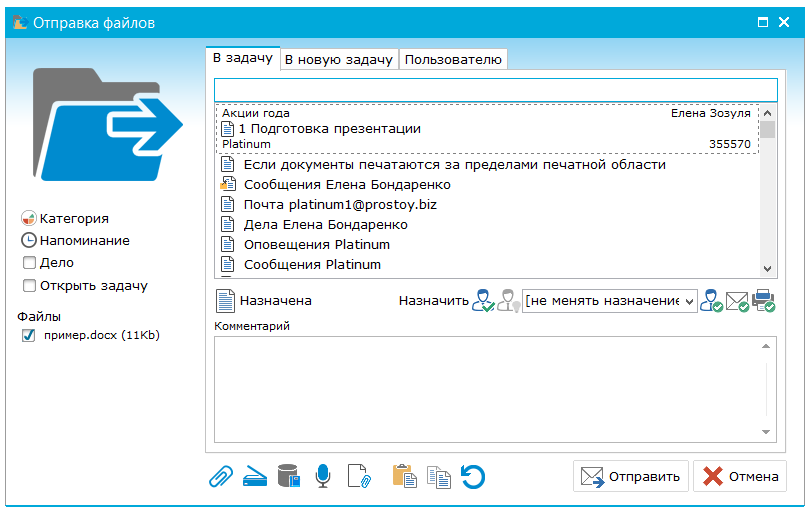Viewport: 810px width, 514px height.
Task: Click the 'Назначена' status document icon
Action: coord(225,301)
